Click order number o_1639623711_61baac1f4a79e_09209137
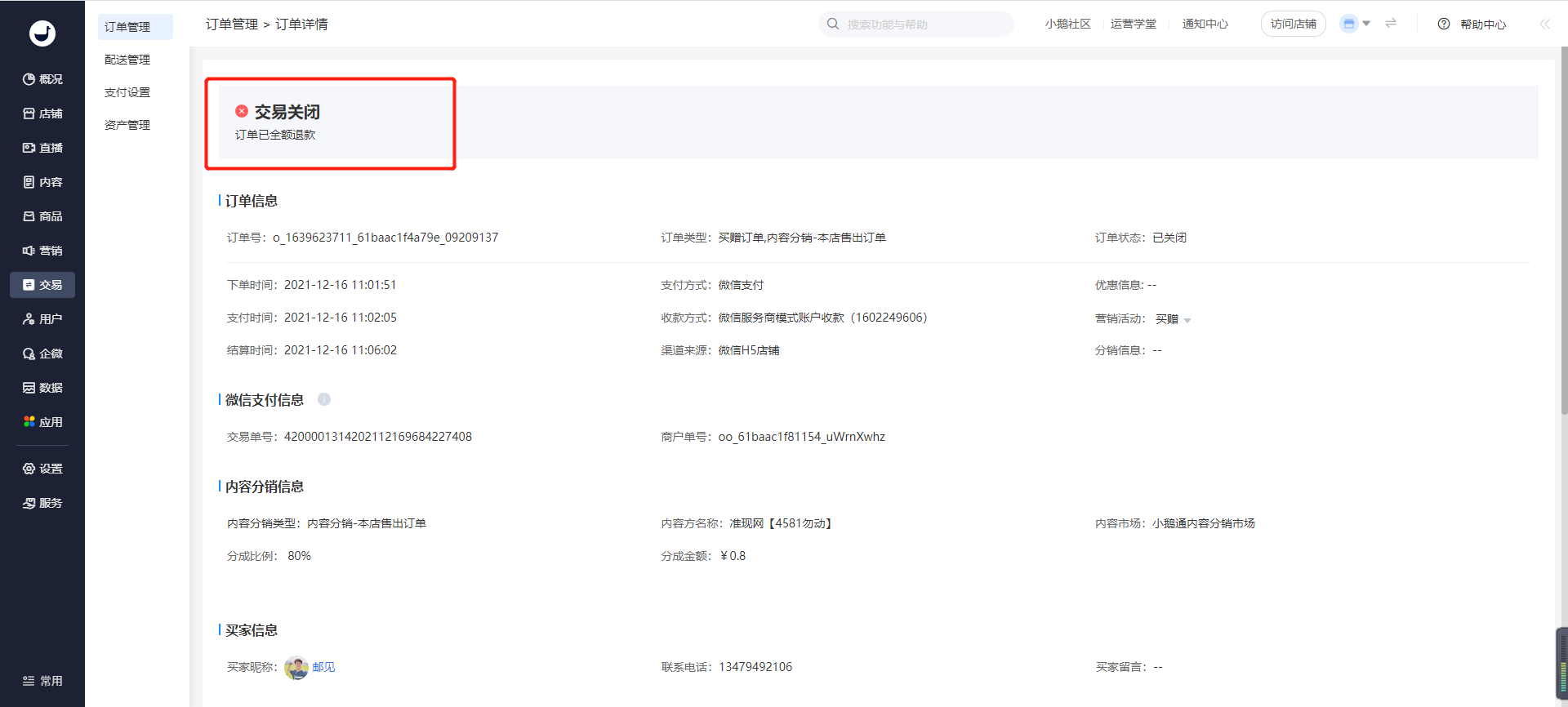The image size is (1568, 707). 385,238
